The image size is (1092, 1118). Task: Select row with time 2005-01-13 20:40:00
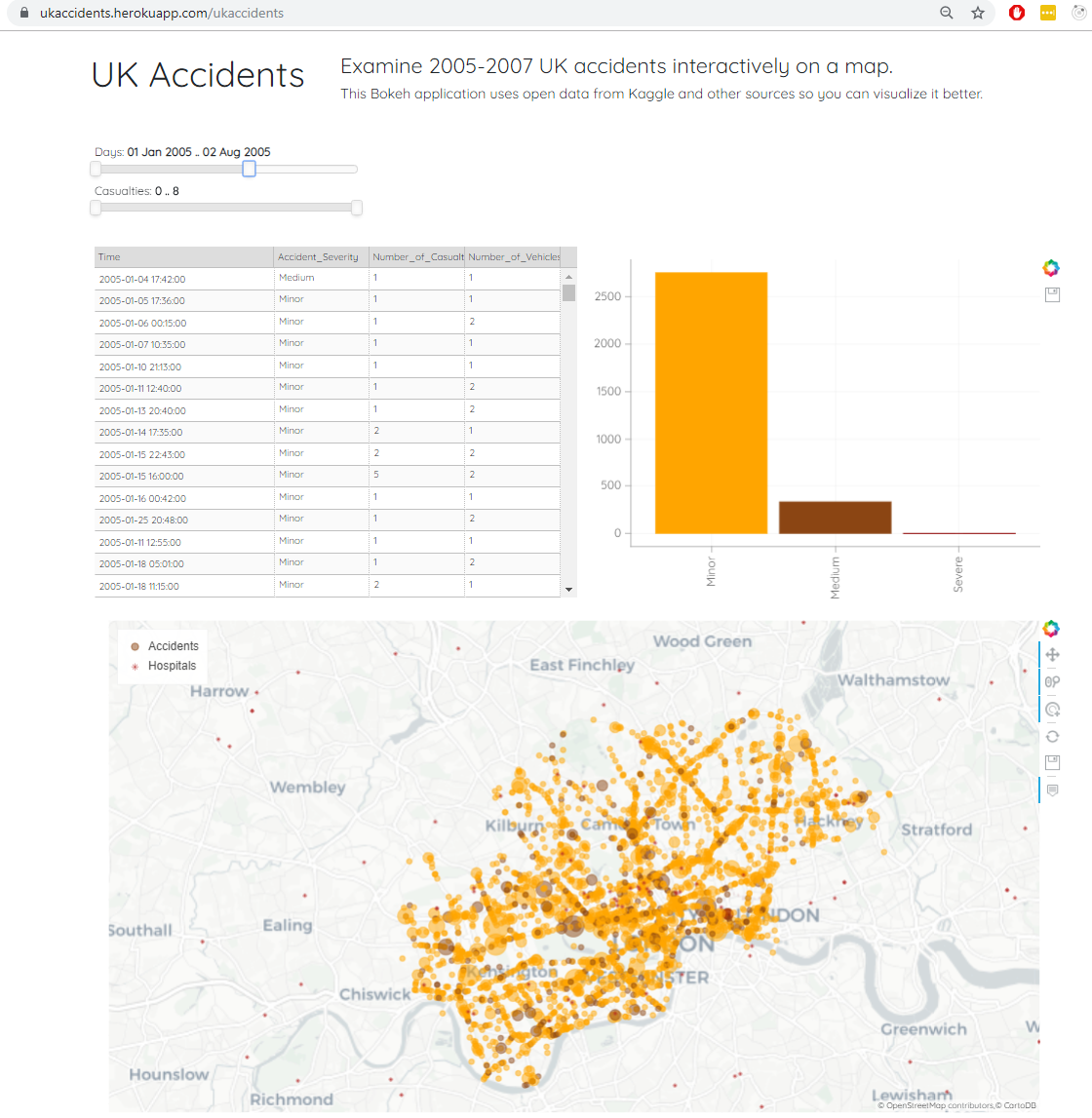point(328,410)
